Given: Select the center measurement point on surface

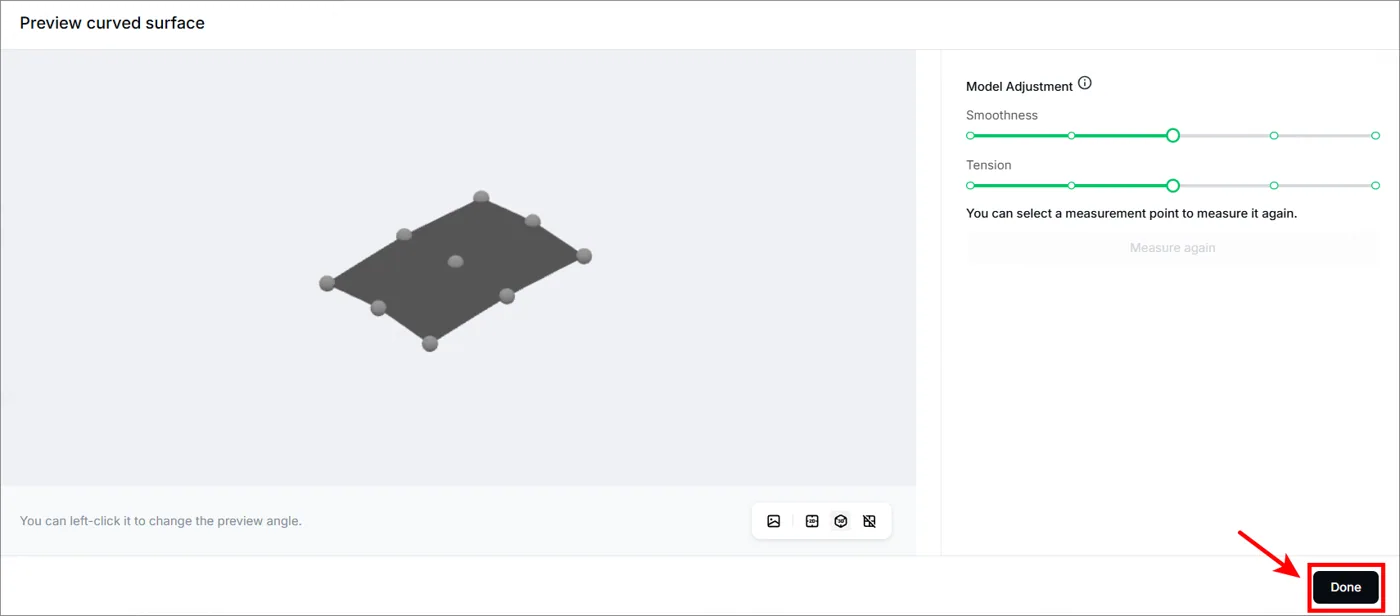Looking at the screenshot, I should pyautogui.click(x=455, y=261).
